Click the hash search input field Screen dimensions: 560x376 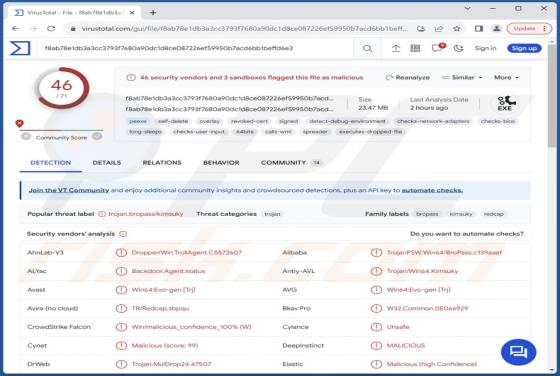(198, 48)
